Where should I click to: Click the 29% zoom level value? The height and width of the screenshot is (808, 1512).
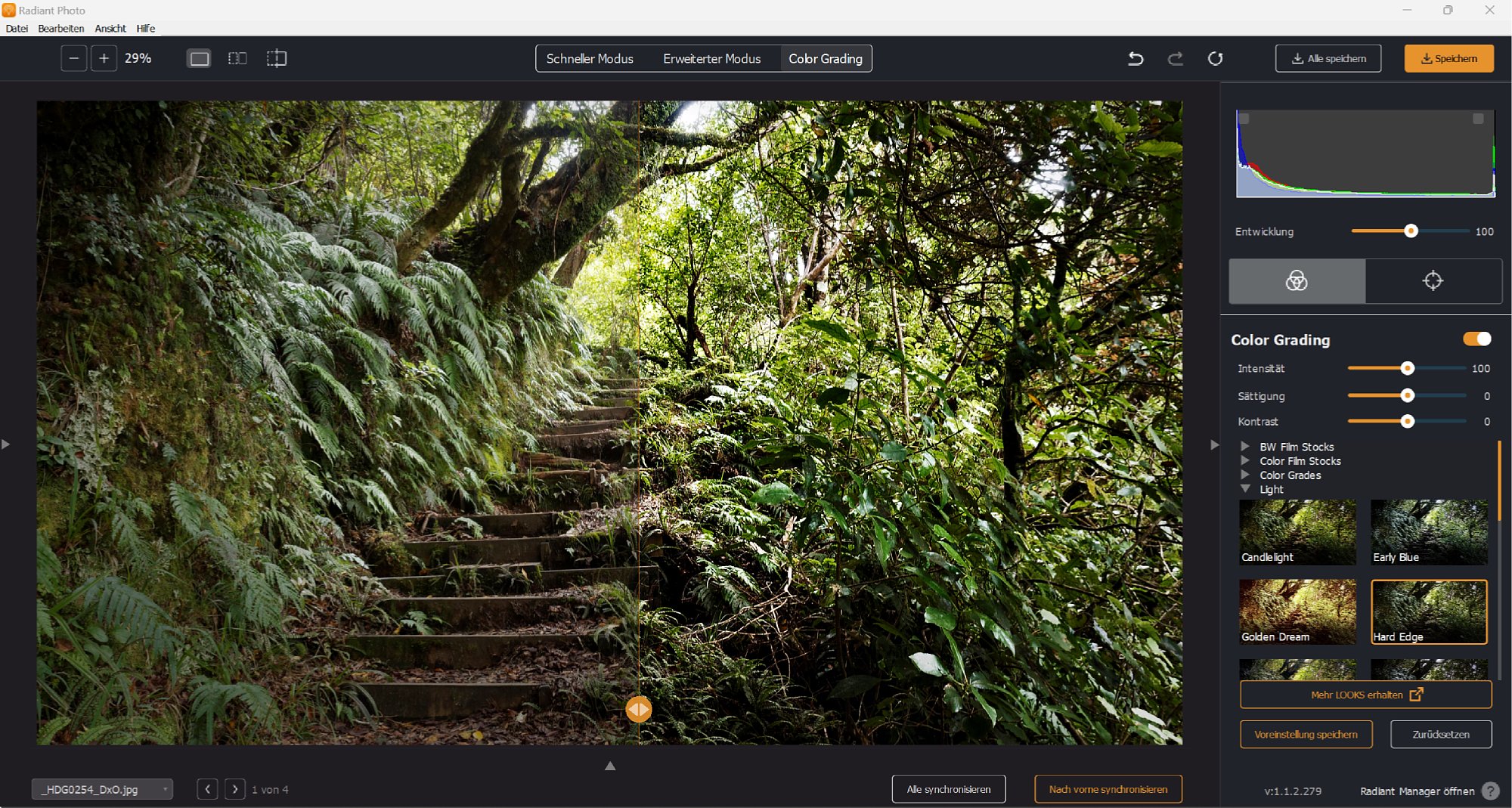click(x=138, y=58)
